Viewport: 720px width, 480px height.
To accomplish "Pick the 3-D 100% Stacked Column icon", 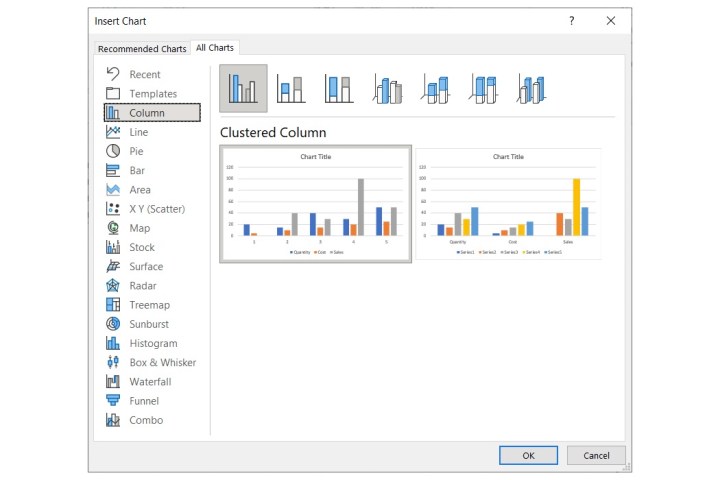I will click(x=483, y=88).
